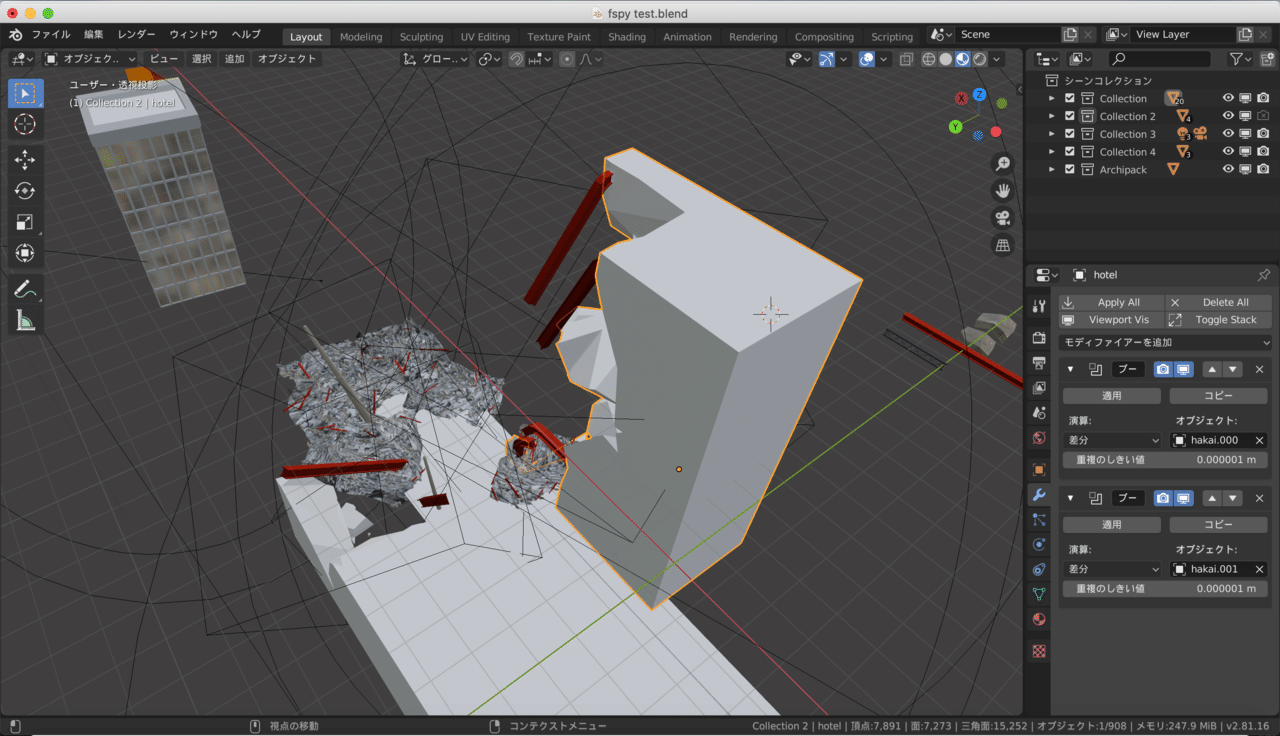Screen dimensions: 1280x736
Task: Open the Physics properties tab
Action: pos(1039,545)
